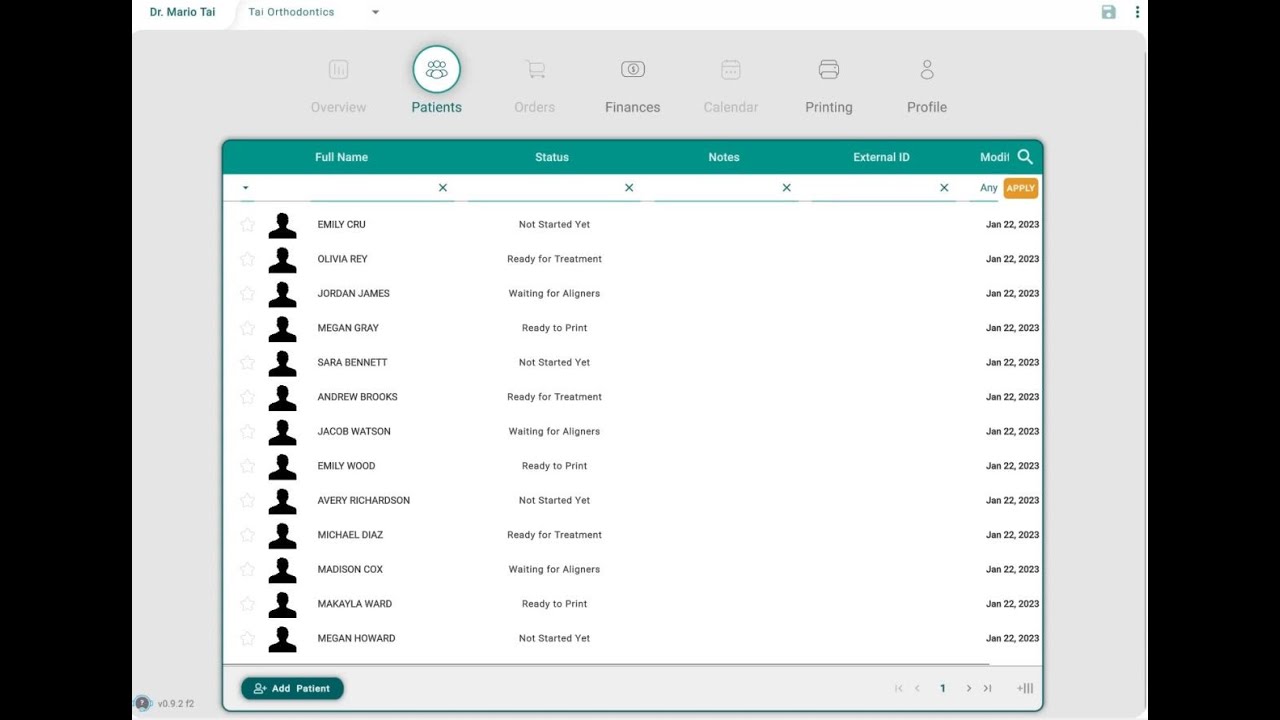Sort by Status column header
1280x720 pixels.
552,157
